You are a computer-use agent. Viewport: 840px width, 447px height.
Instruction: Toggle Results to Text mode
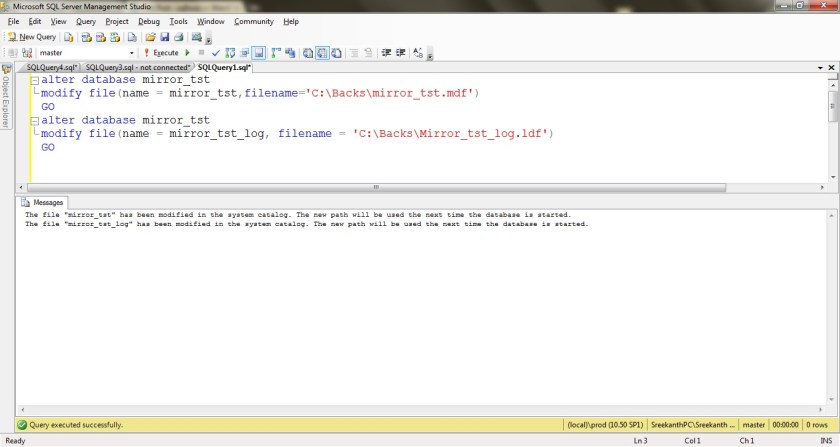(308, 53)
